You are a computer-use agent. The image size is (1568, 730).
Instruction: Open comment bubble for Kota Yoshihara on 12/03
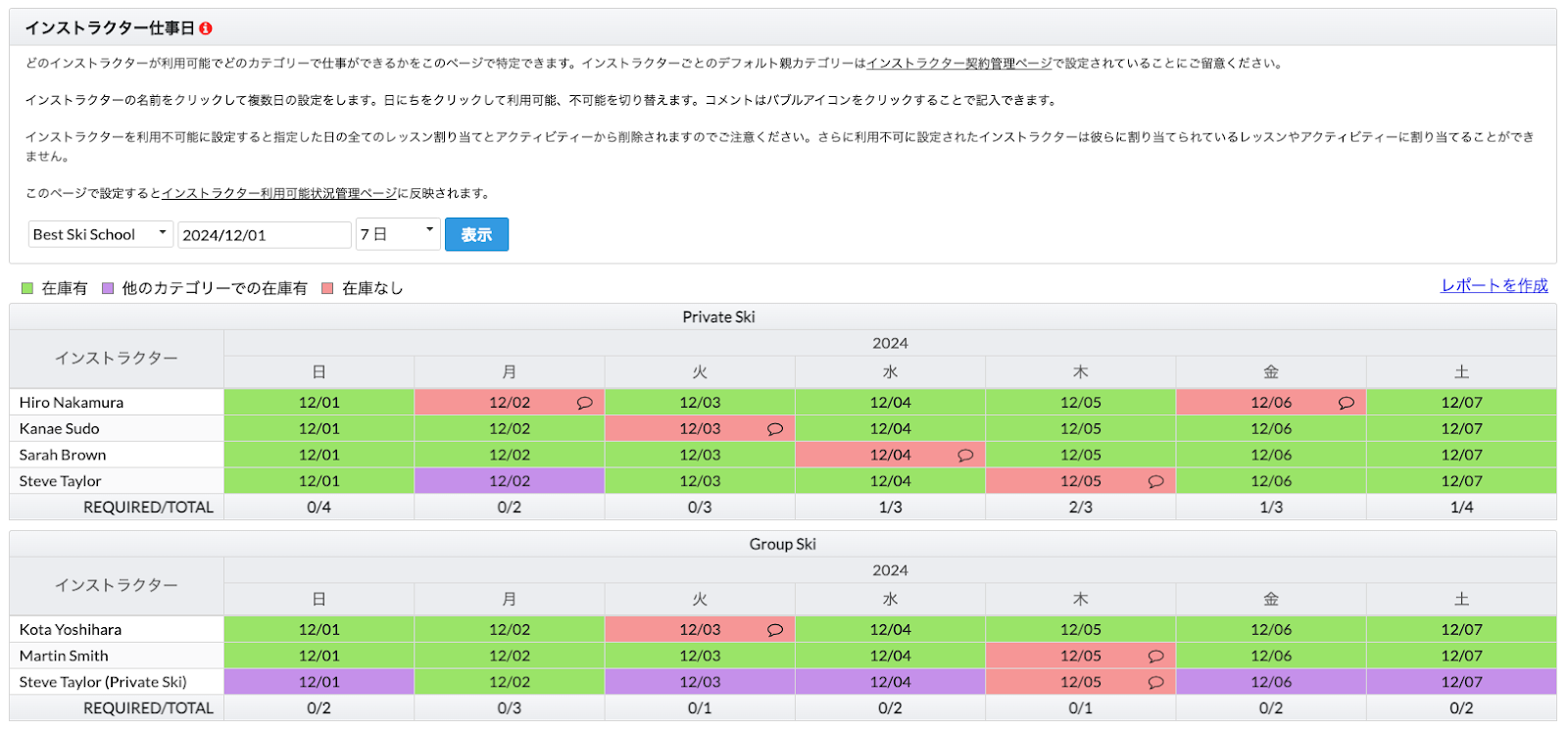point(774,630)
